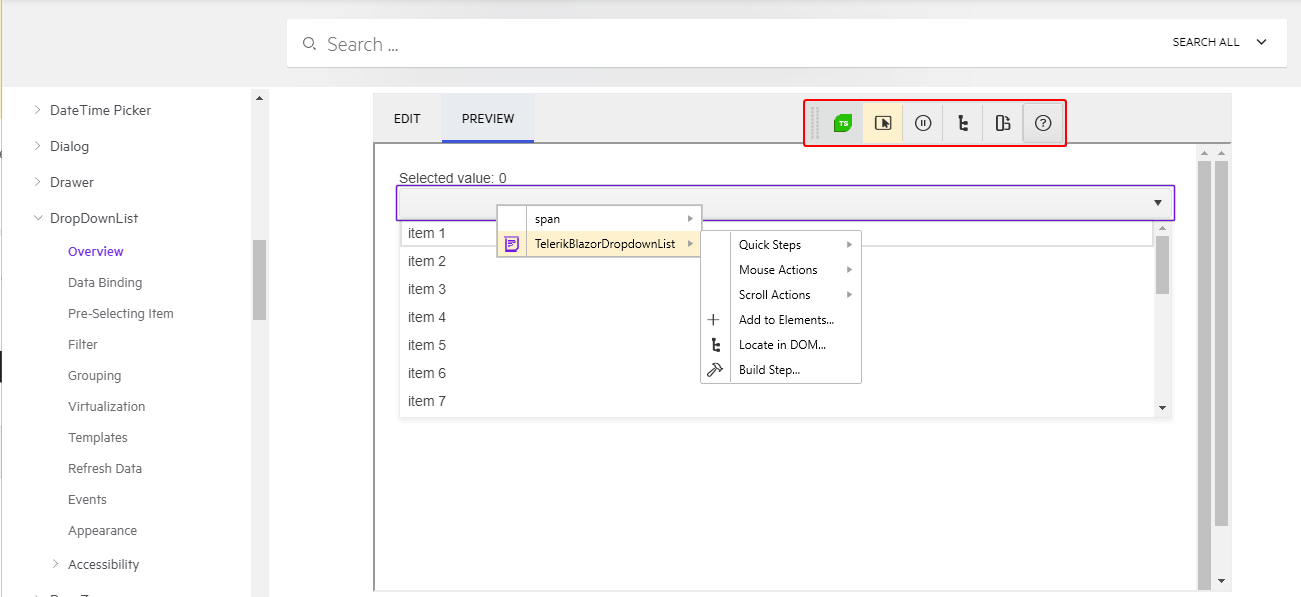Click the dropdown list arrow button

click(x=1158, y=203)
